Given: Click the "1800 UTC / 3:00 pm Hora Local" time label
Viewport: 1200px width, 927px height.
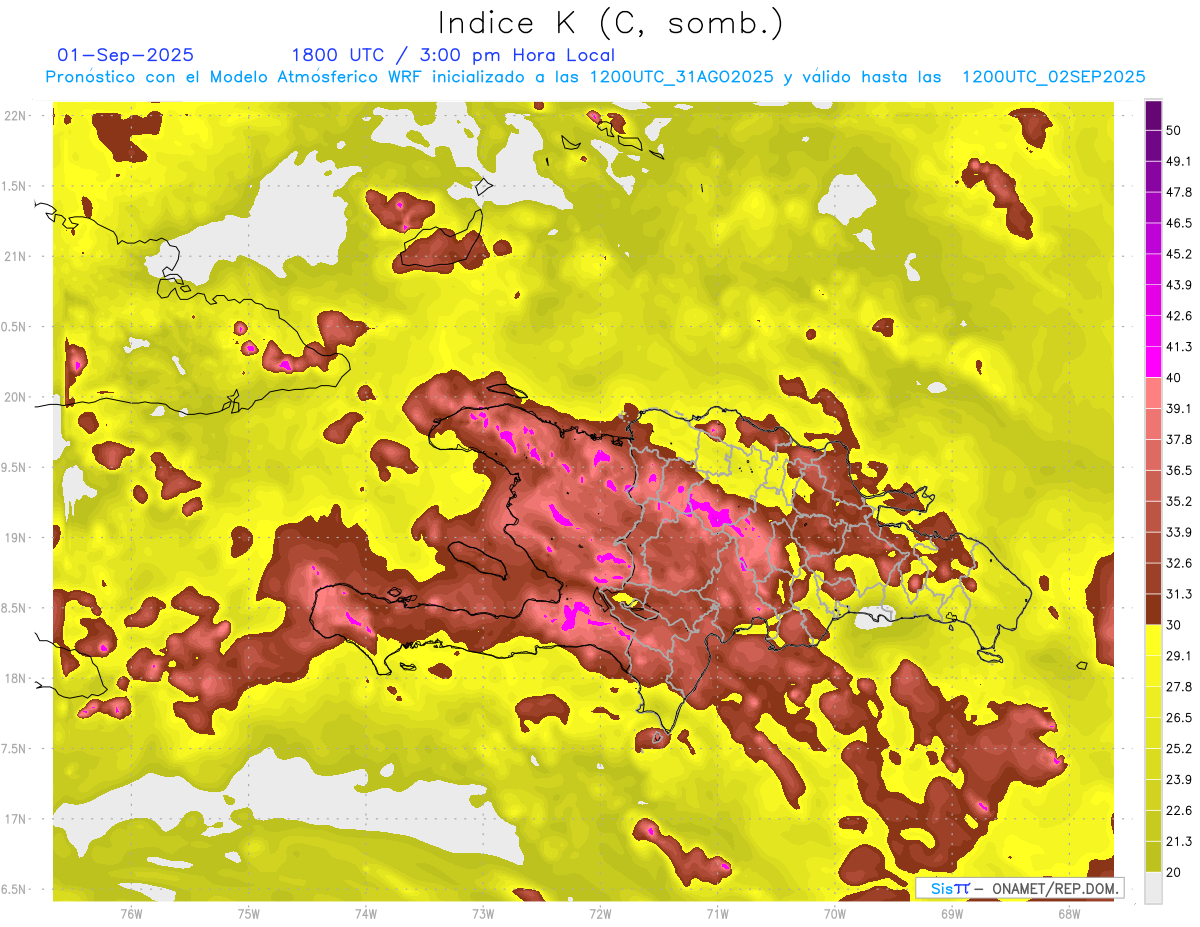Looking at the screenshot, I should pyautogui.click(x=453, y=55).
